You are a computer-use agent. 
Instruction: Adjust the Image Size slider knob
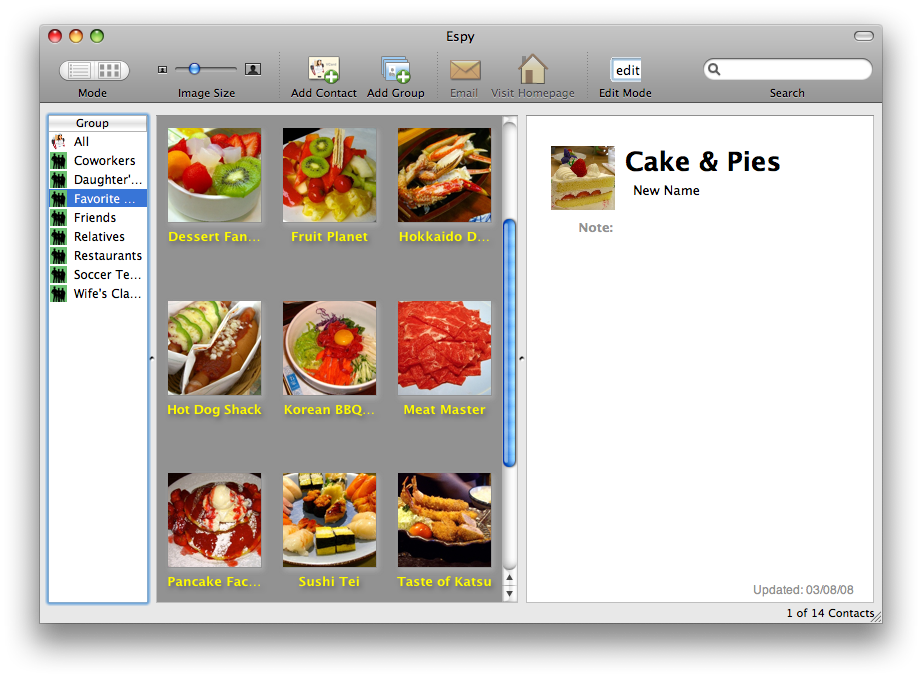[194, 69]
